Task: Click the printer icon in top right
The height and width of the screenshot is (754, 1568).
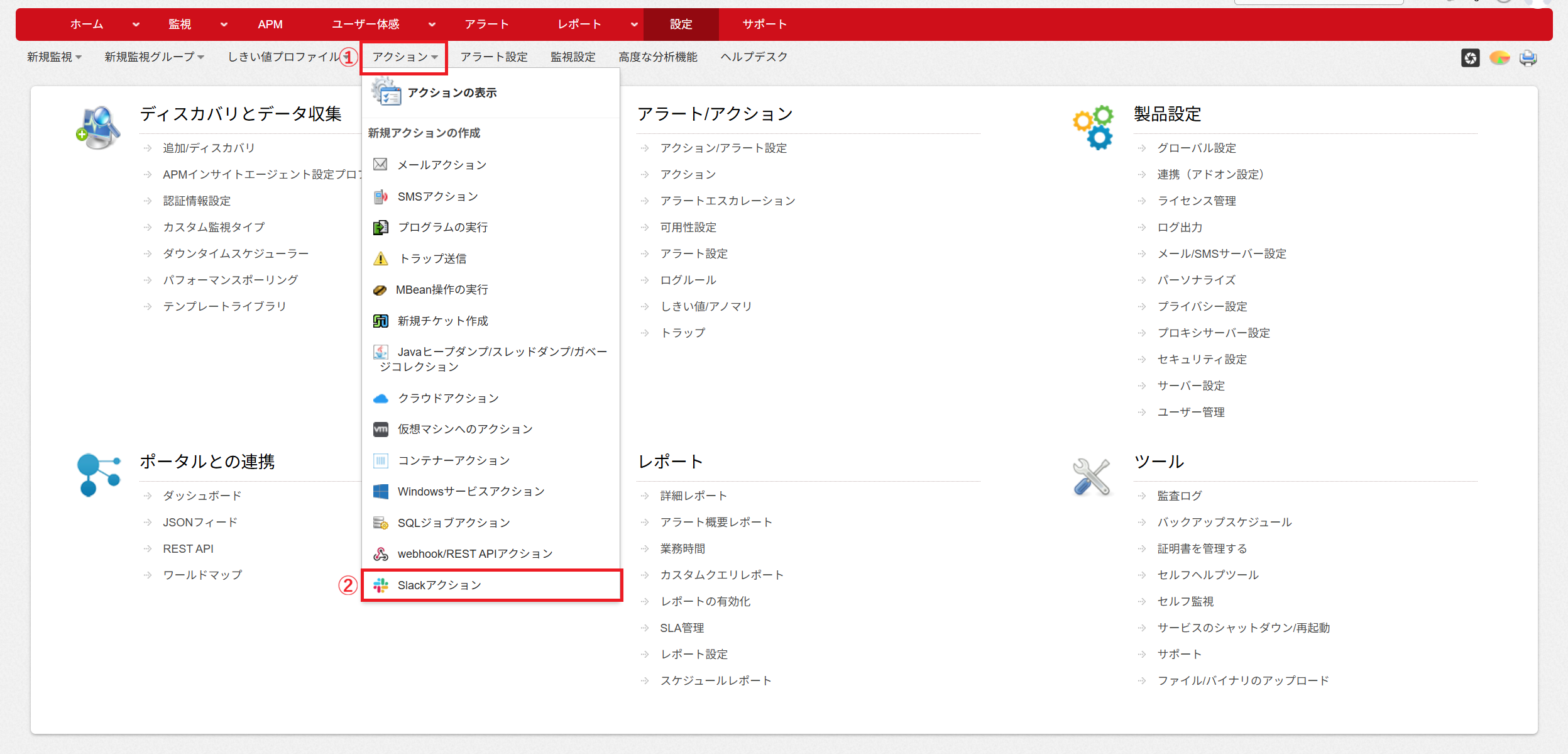Action: pyautogui.click(x=1528, y=58)
